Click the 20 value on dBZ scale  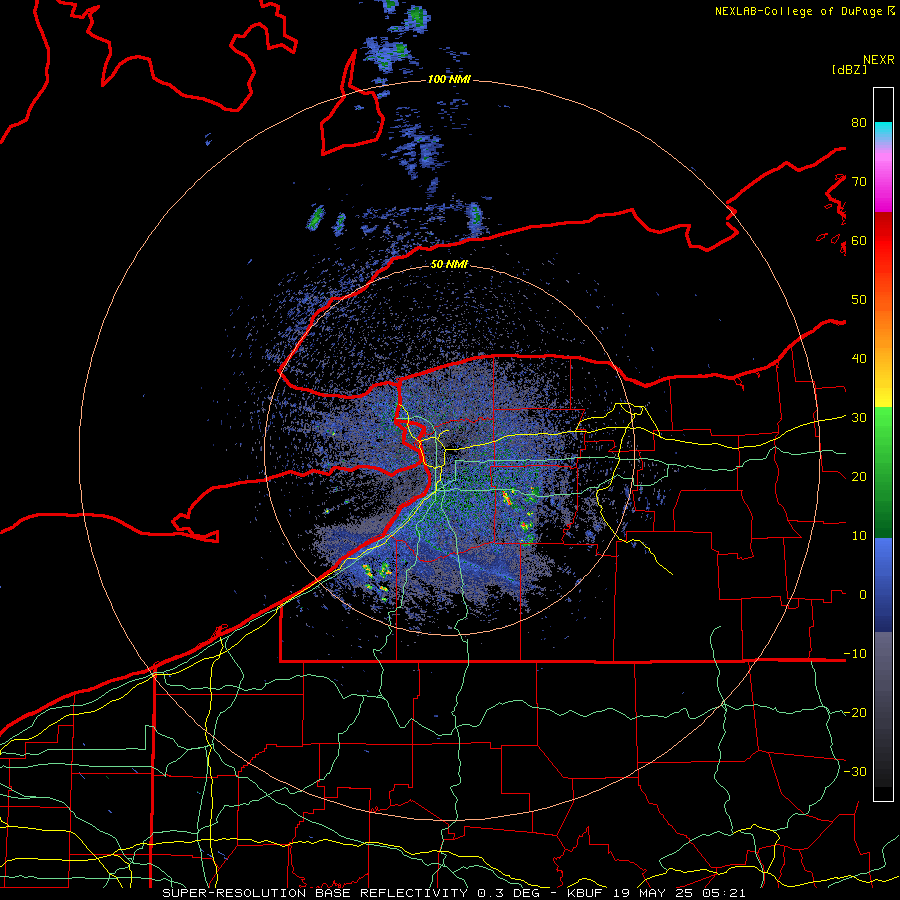coord(859,477)
